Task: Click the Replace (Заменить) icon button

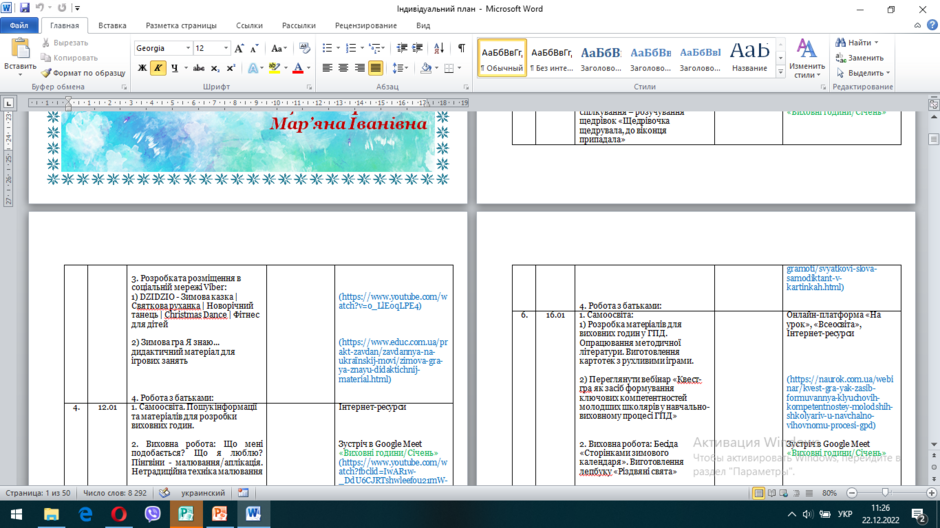Action: coord(860,58)
